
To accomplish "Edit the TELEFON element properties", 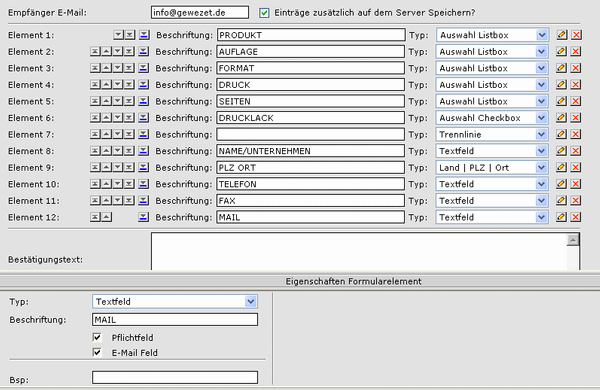I will tap(561, 184).
